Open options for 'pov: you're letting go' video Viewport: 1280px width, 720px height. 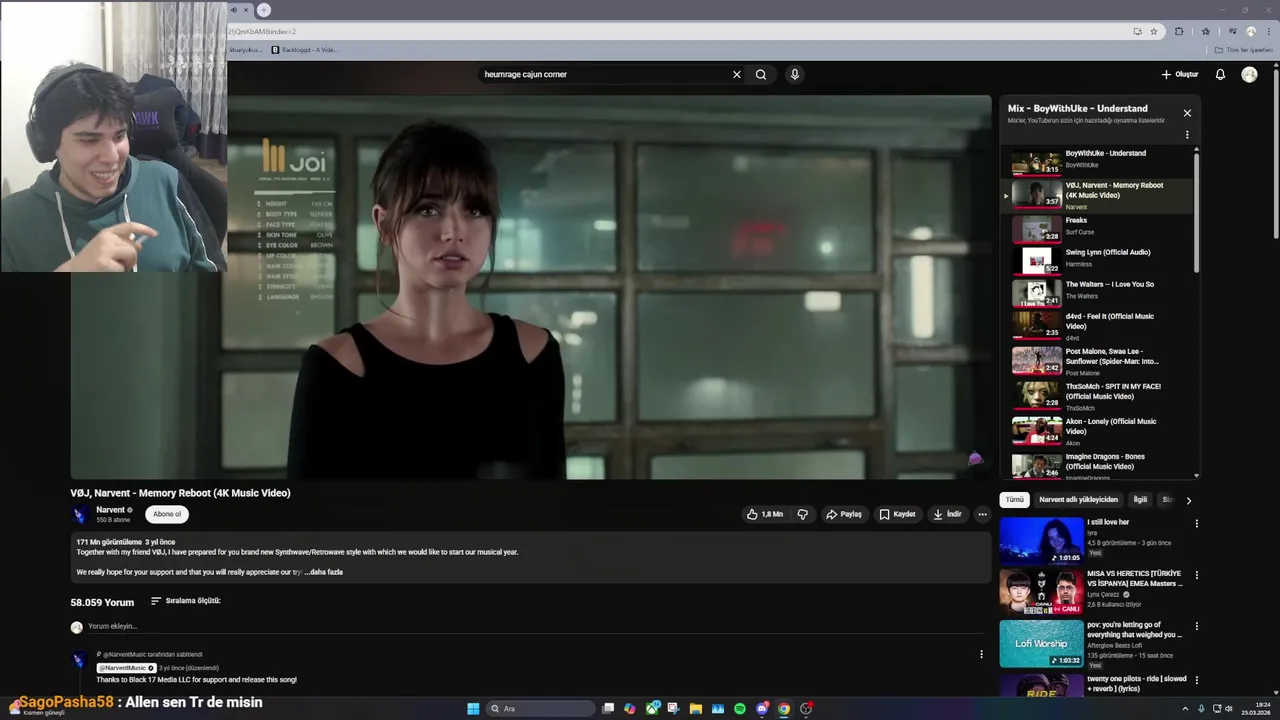tap(1196, 627)
